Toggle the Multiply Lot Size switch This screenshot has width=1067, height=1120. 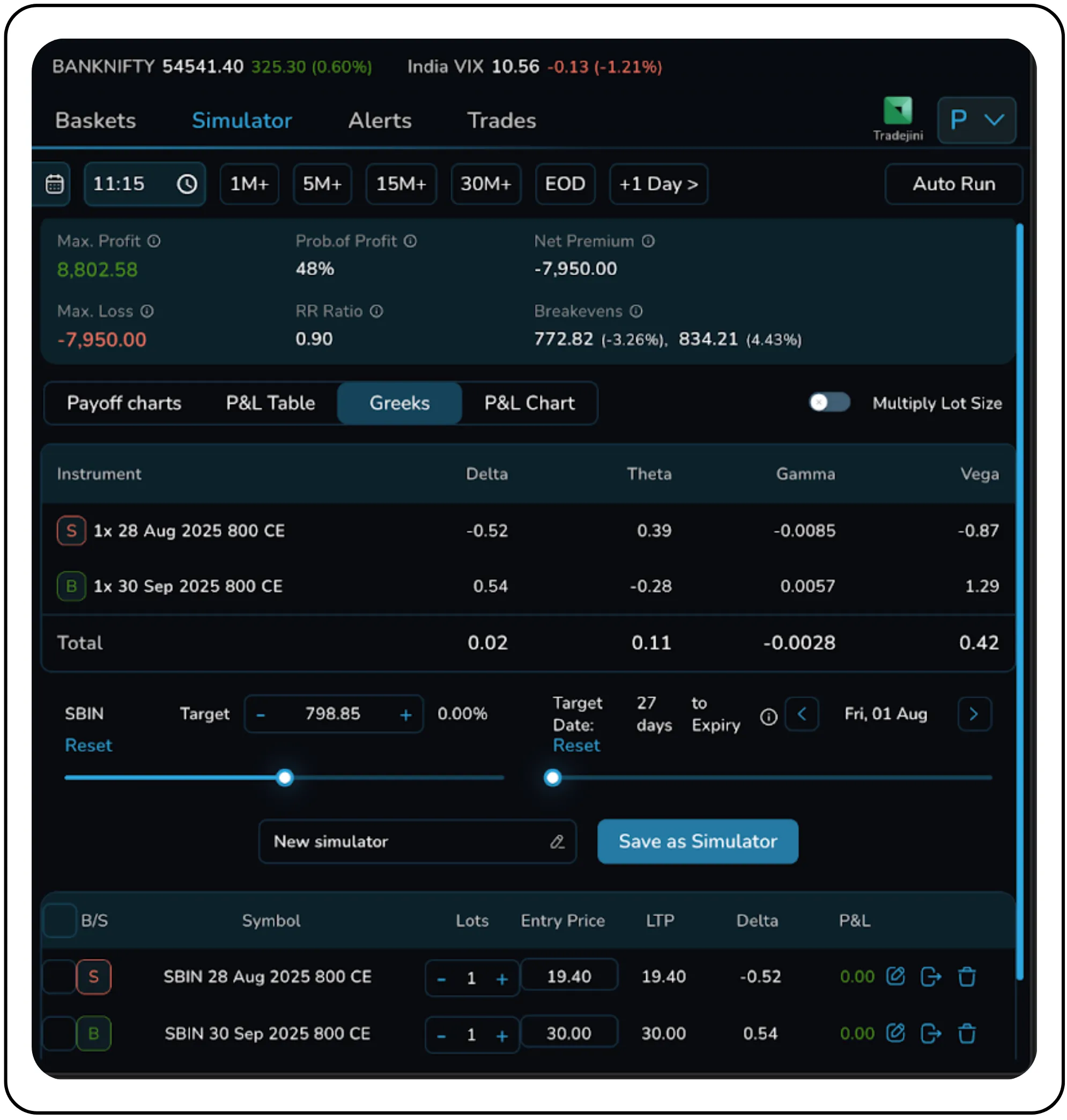click(829, 403)
